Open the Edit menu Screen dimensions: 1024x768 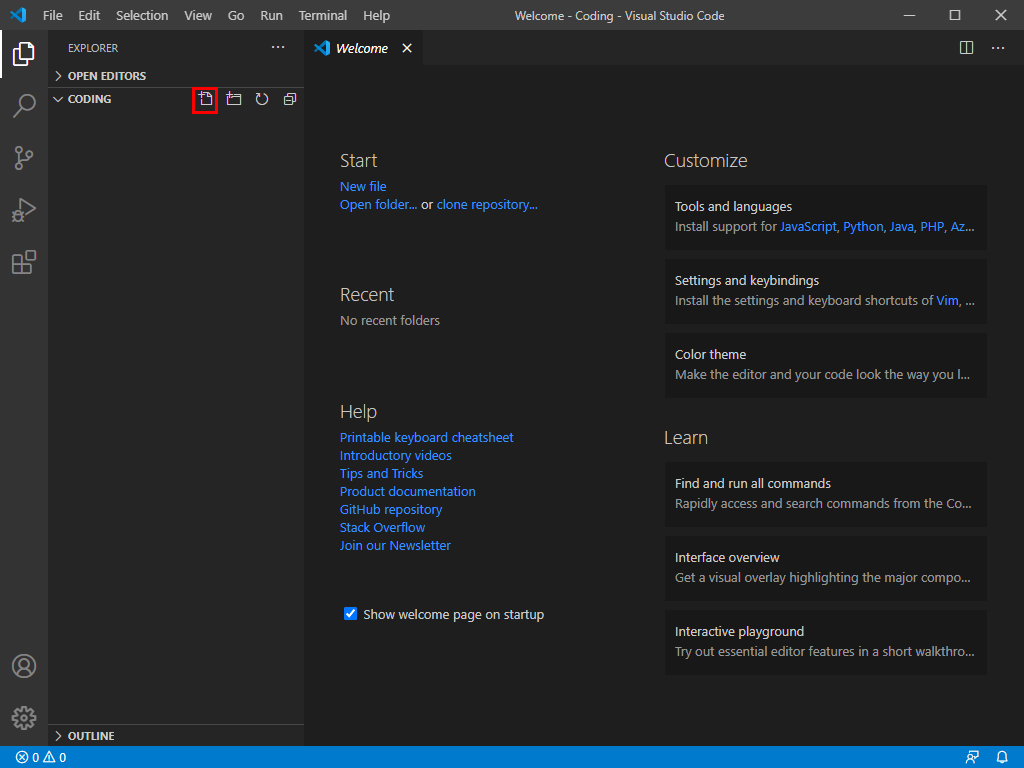[x=89, y=15]
